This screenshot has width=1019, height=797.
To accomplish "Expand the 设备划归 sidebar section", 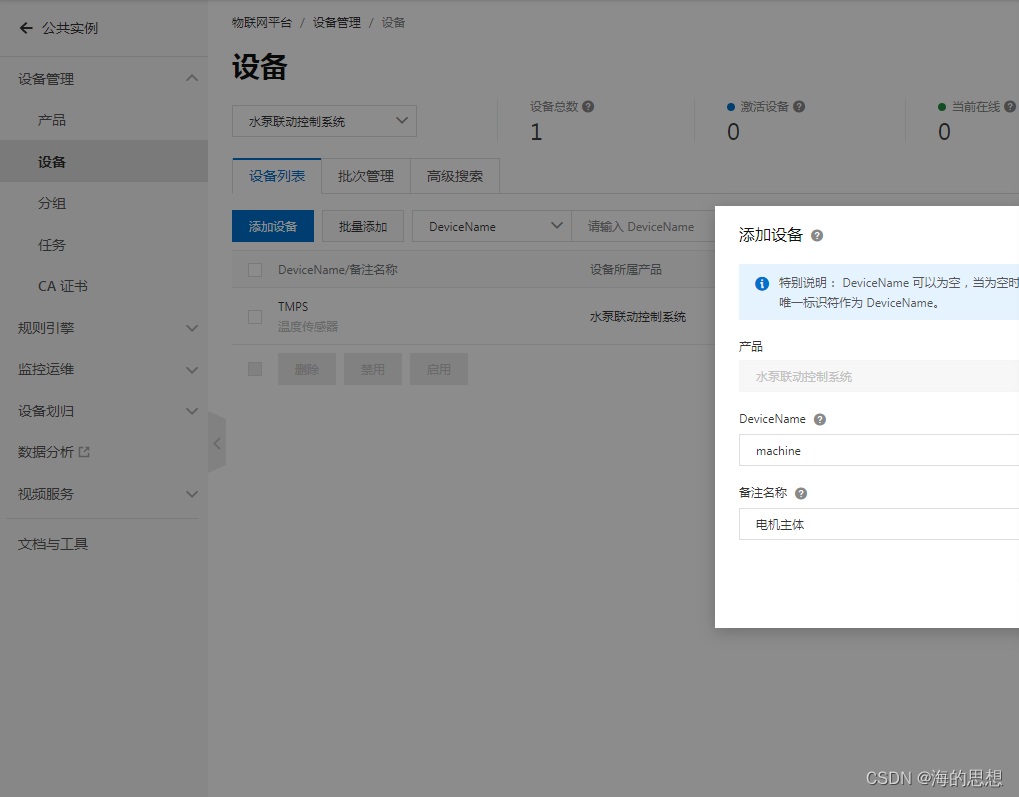I will pyautogui.click(x=192, y=411).
